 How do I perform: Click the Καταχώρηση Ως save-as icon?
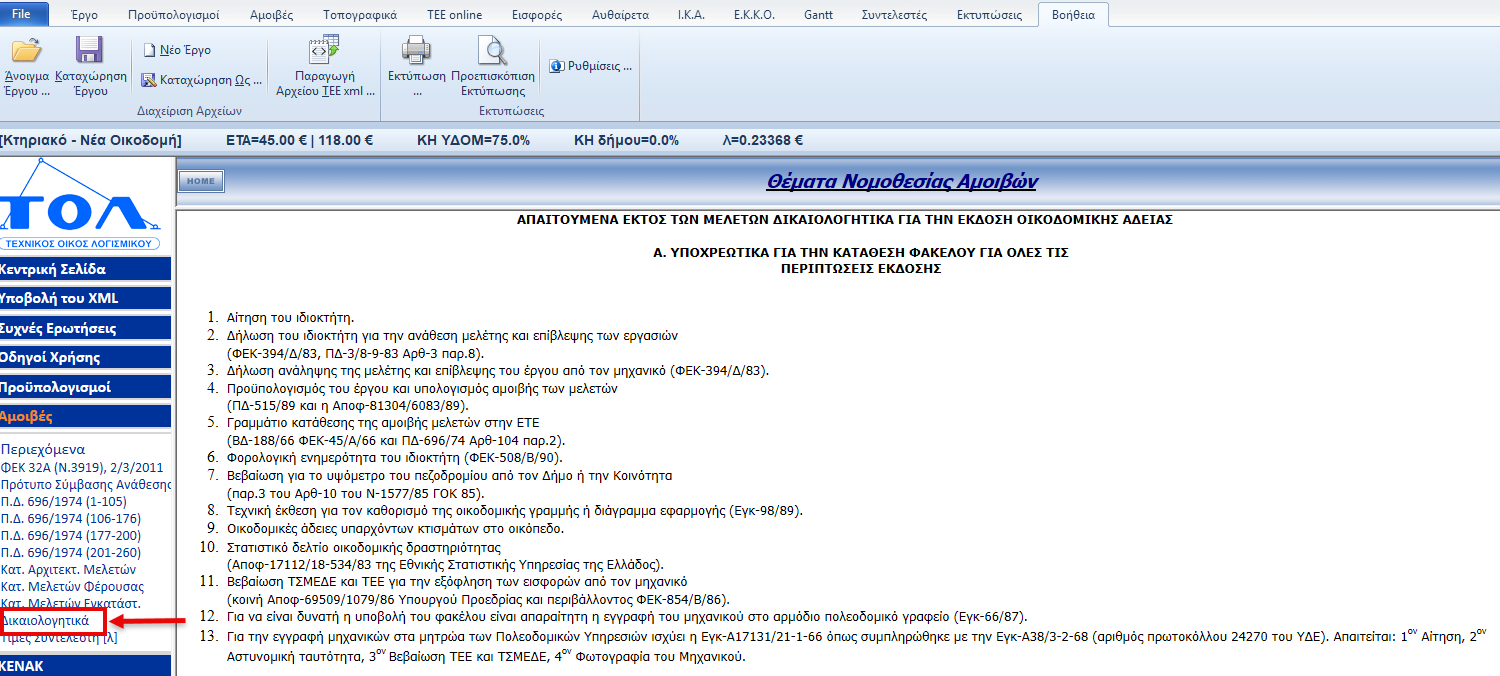(x=150, y=81)
